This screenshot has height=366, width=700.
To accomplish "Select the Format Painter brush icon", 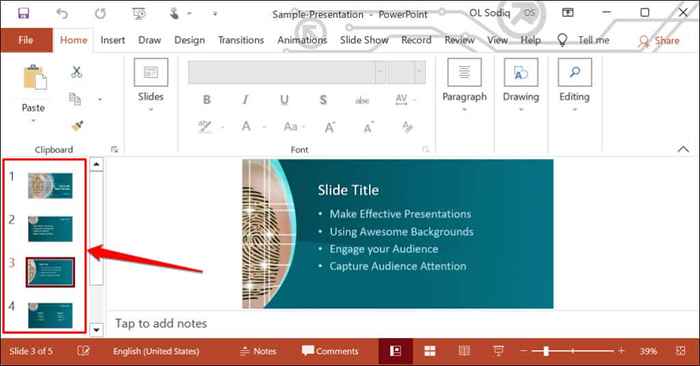I will 77,126.
